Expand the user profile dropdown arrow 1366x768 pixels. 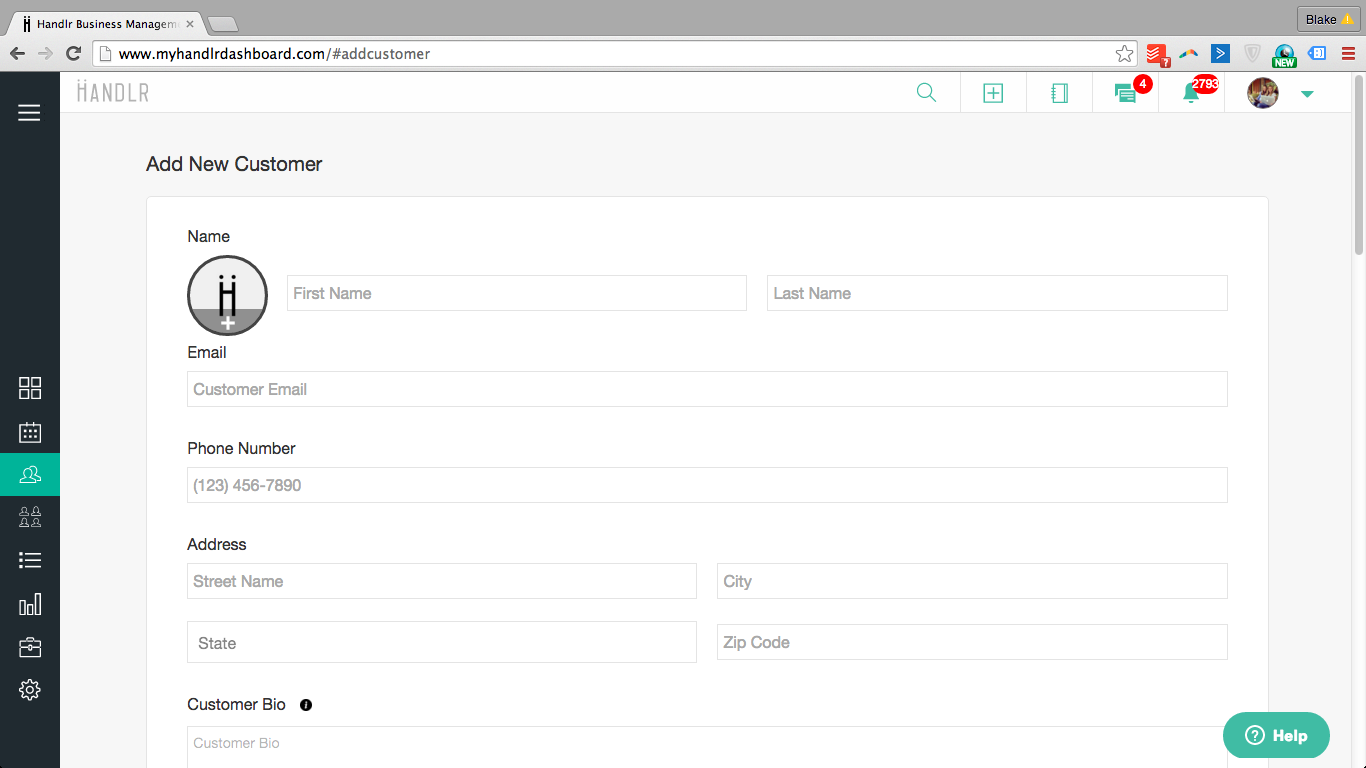point(1307,94)
